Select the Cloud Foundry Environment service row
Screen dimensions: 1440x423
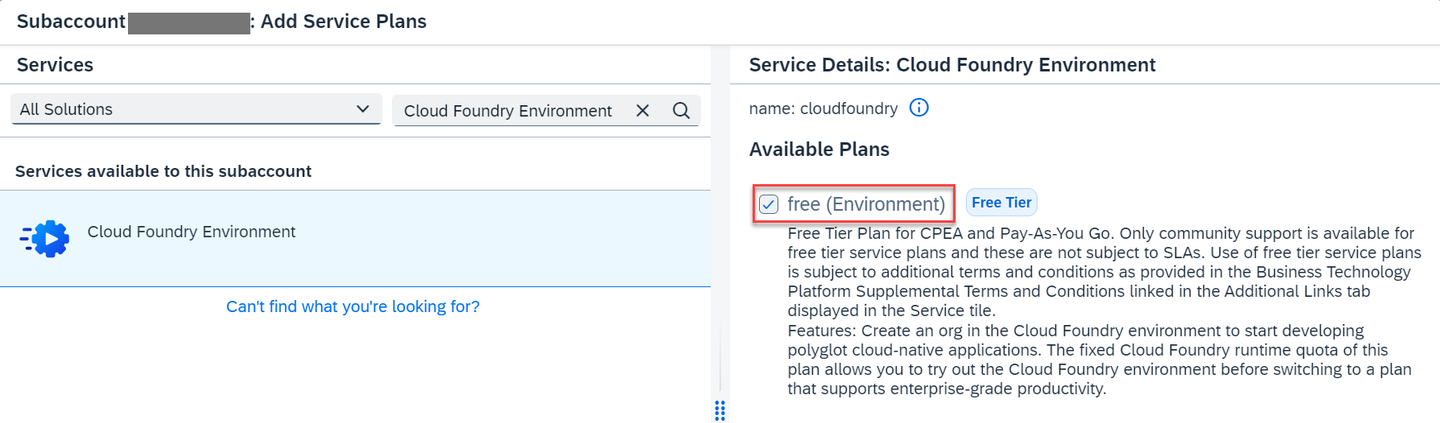coord(355,238)
